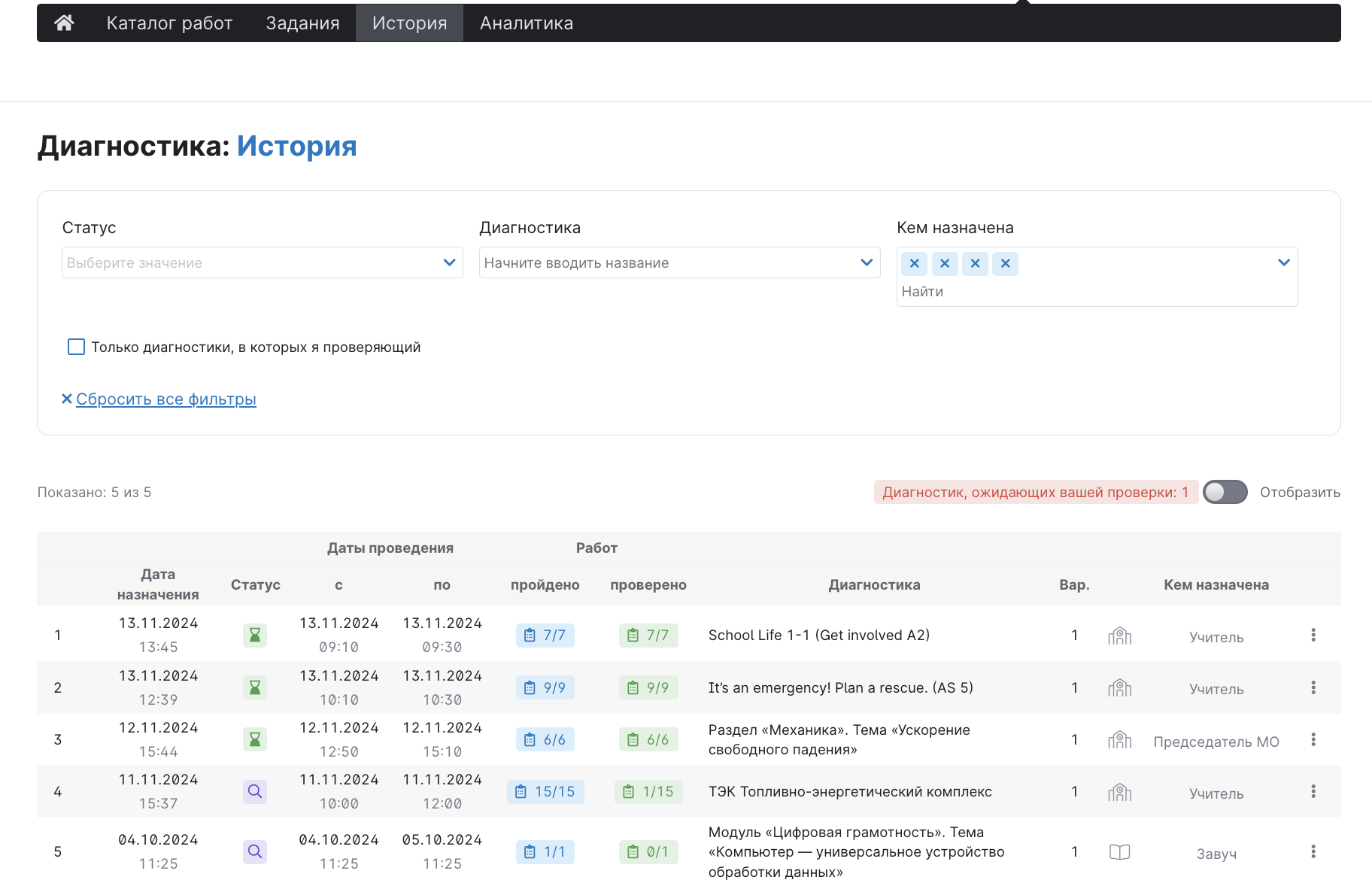1372x895 pixels.
Task: Check the 'Только диагностики' reviewer checkbox
Action: pyautogui.click(x=76, y=347)
